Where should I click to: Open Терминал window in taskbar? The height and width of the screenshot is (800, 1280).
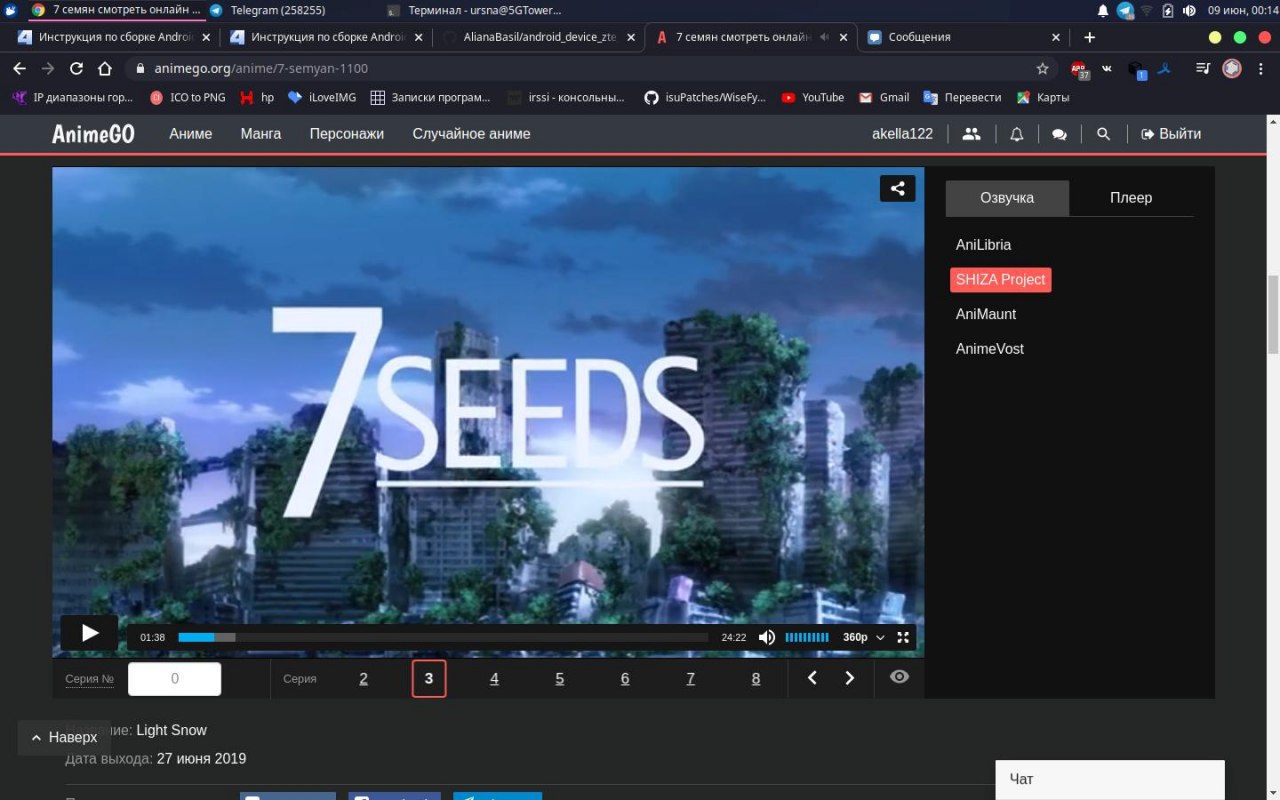click(473, 10)
